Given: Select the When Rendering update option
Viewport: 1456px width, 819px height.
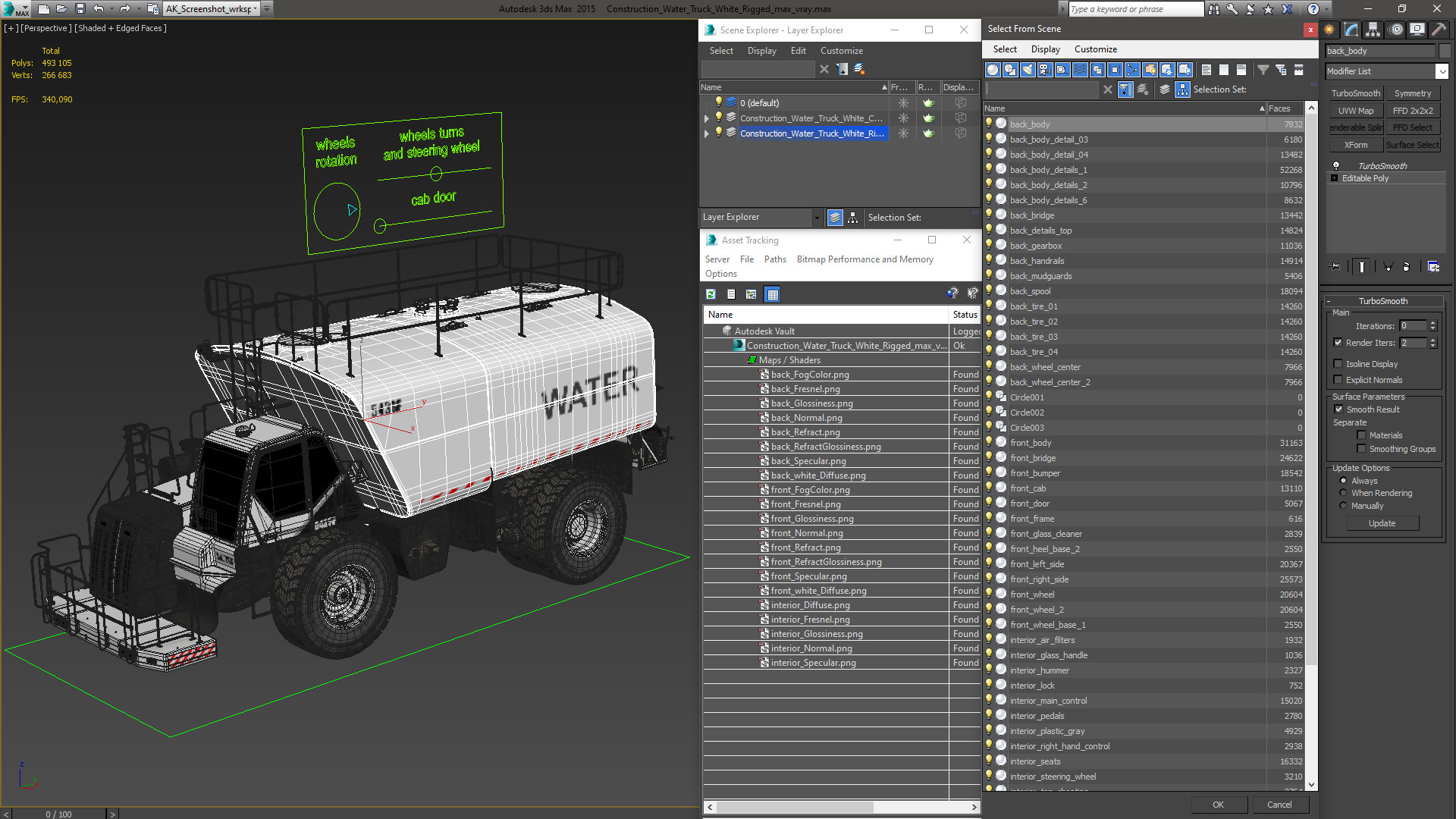Looking at the screenshot, I should click(1343, 493).
